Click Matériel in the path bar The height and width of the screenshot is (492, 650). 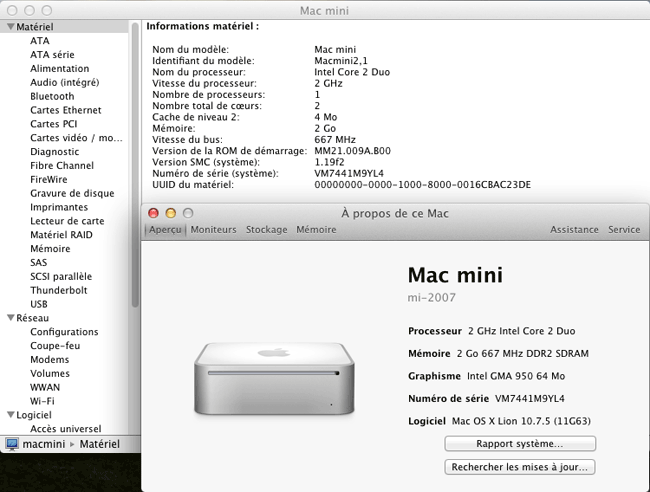pos(99,444)
